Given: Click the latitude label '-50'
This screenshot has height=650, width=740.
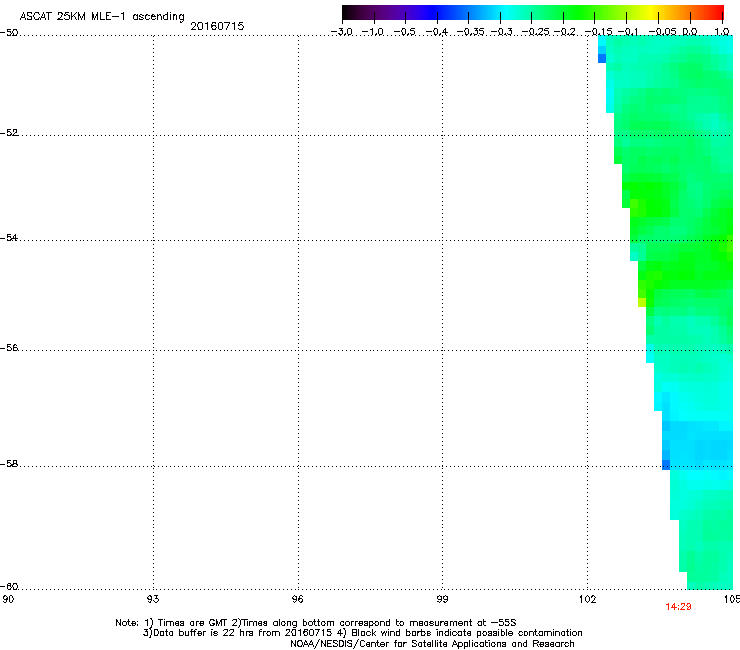Looking at the screenshot, I should 9,33.
